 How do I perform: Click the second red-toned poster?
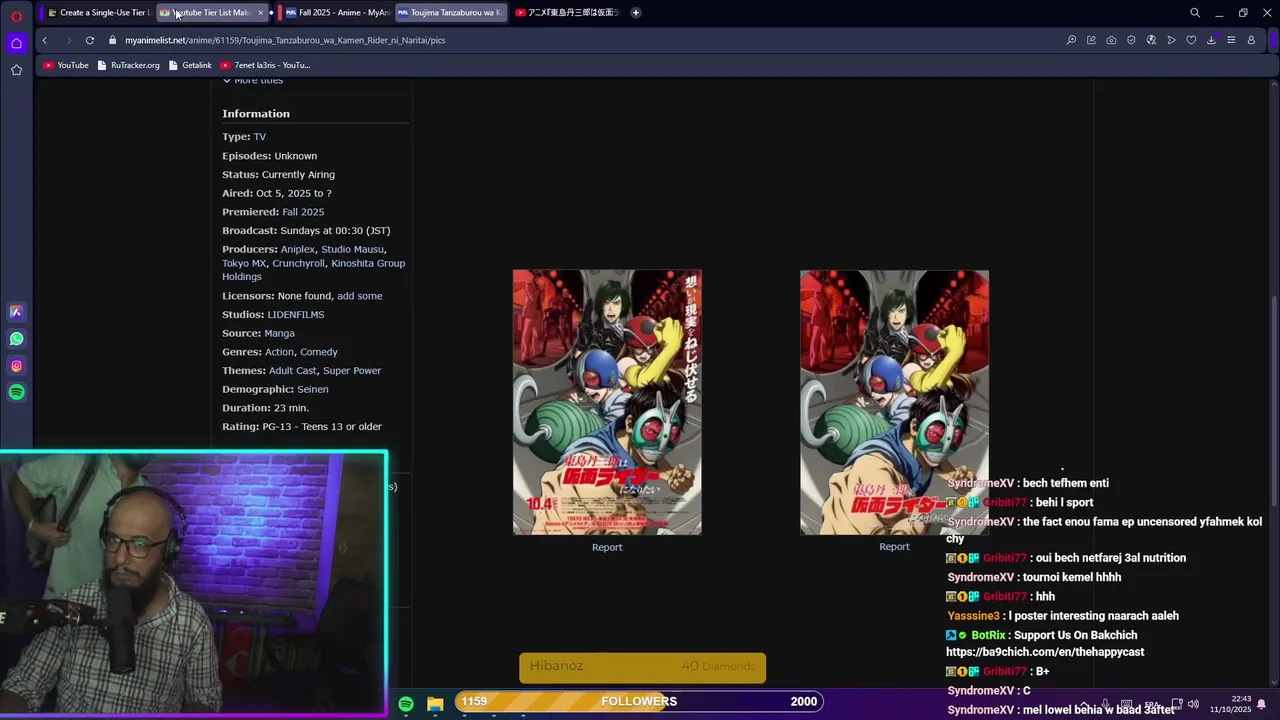click(894, 402)
